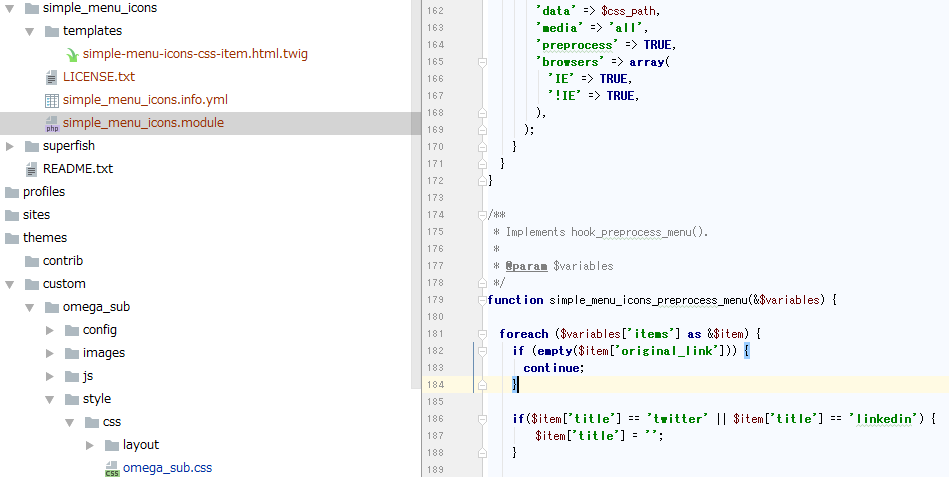Click the YAML icon of simple_menu_icons.info.yml
The image size is (949, 477).
[x=52, y=100]
